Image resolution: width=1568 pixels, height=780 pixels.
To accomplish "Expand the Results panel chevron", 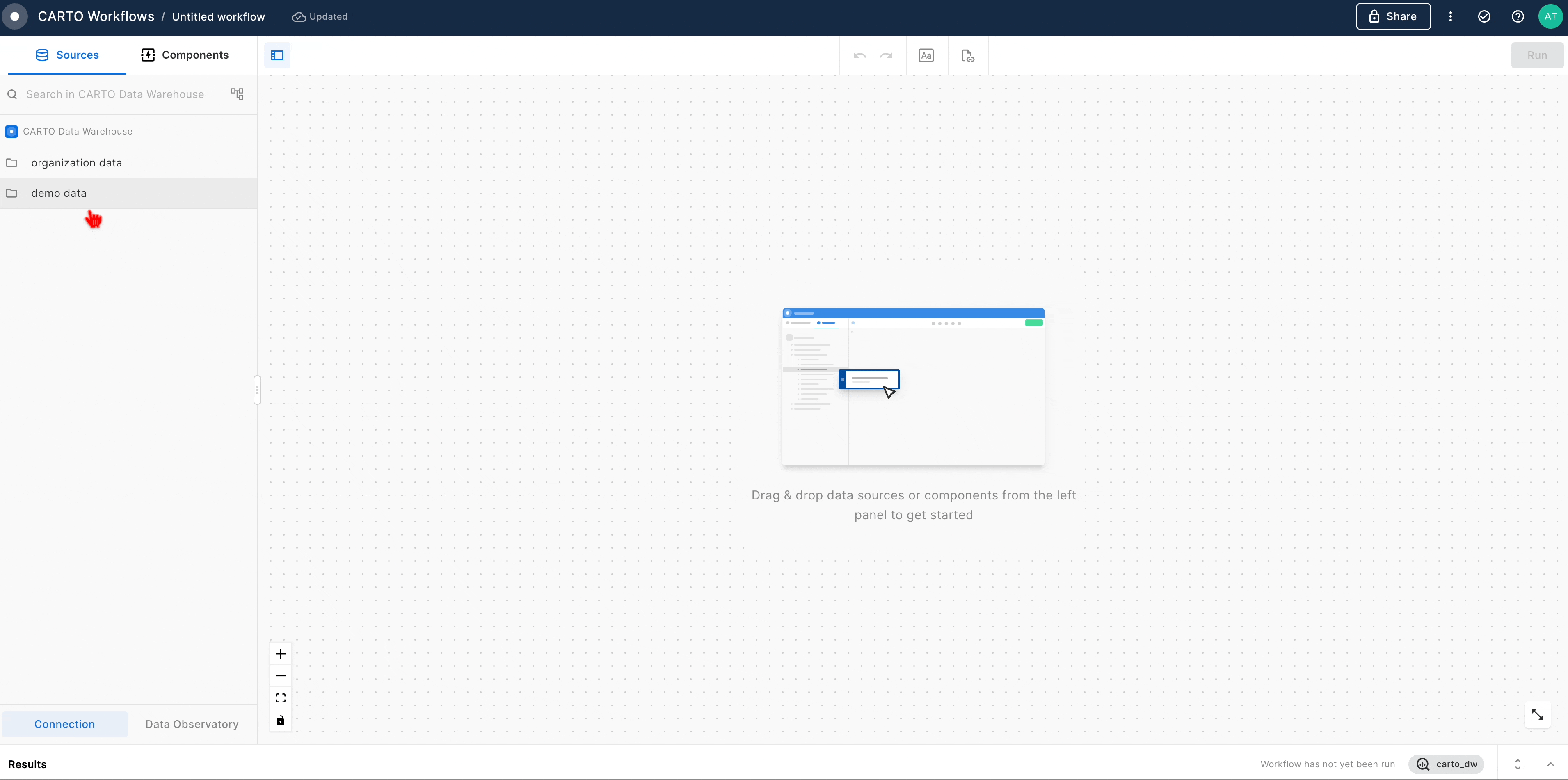I will pyautogui.click(x=1550, y=764).
